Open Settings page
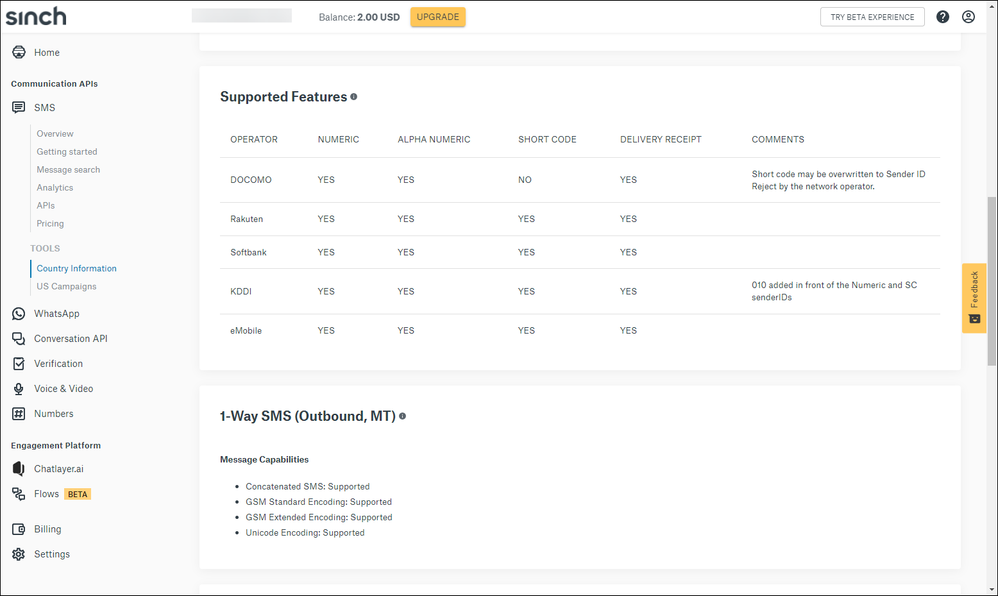 pos(52,554)
